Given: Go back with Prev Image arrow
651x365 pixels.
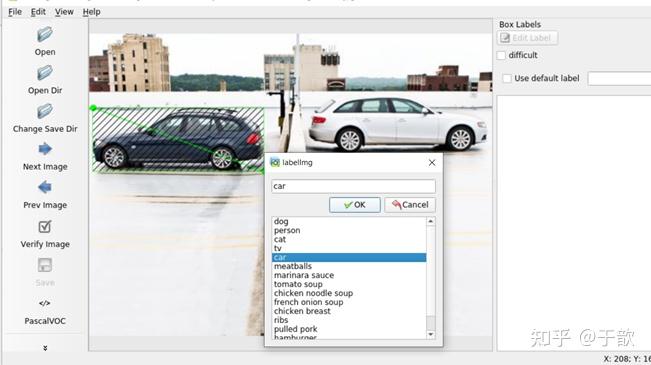Looking at the screenshot, I should (45, 187).
